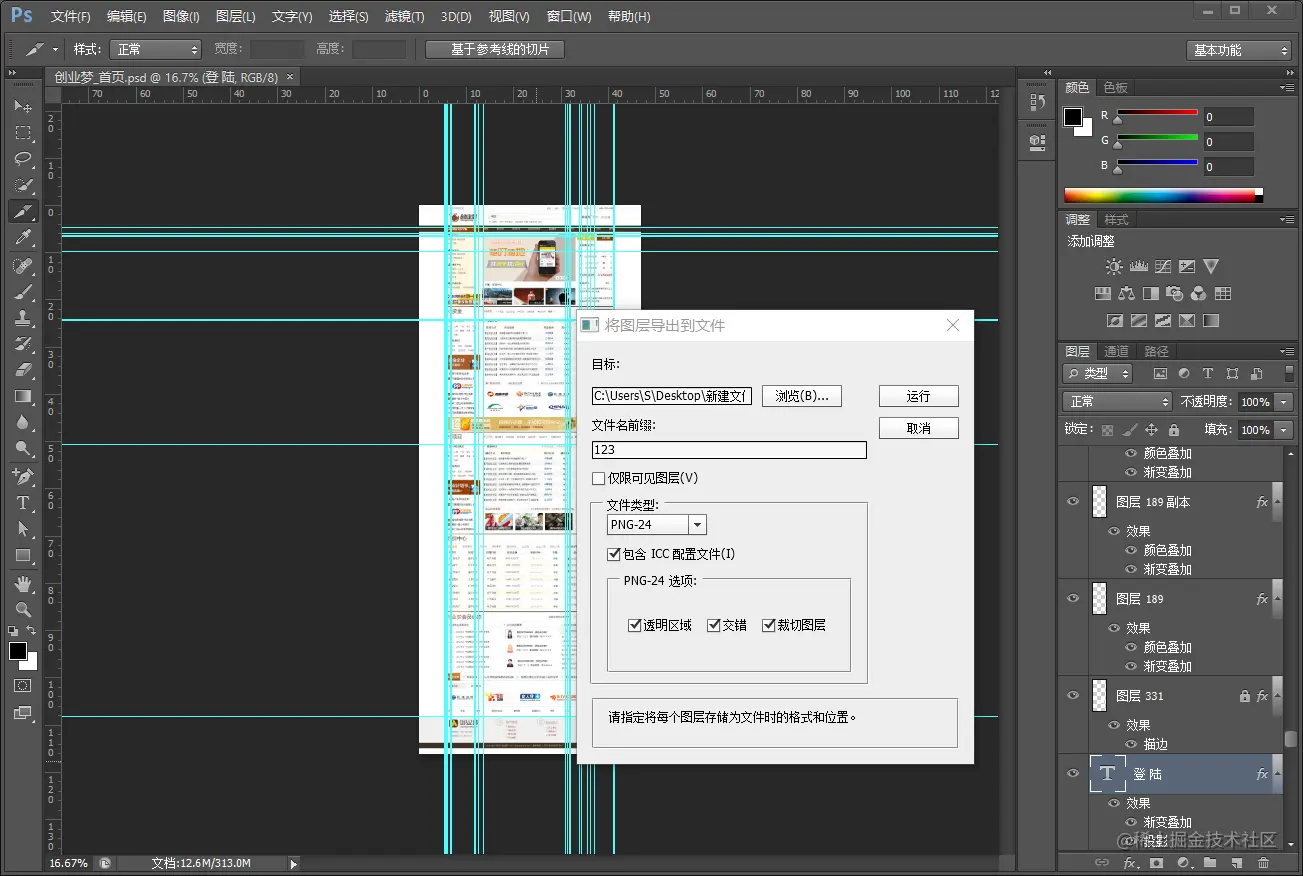The image size is (1303, 876).
Task: Switch to the 色板 tab
Action: point(1116,88)
